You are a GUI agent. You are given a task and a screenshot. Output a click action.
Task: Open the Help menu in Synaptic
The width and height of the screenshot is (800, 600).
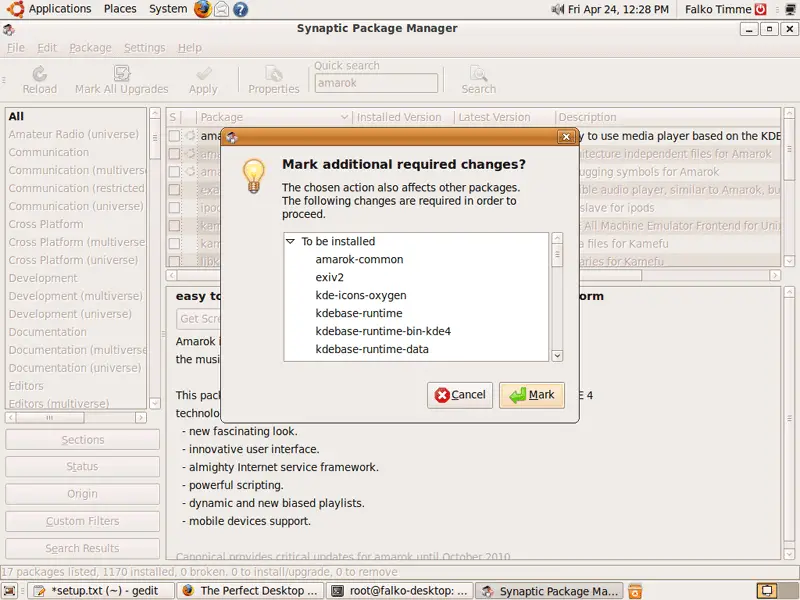click(x=190, y=47)
